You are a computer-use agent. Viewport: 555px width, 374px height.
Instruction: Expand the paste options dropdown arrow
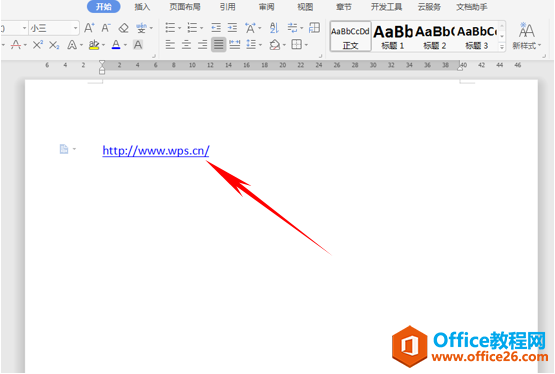tap(74, 149)
